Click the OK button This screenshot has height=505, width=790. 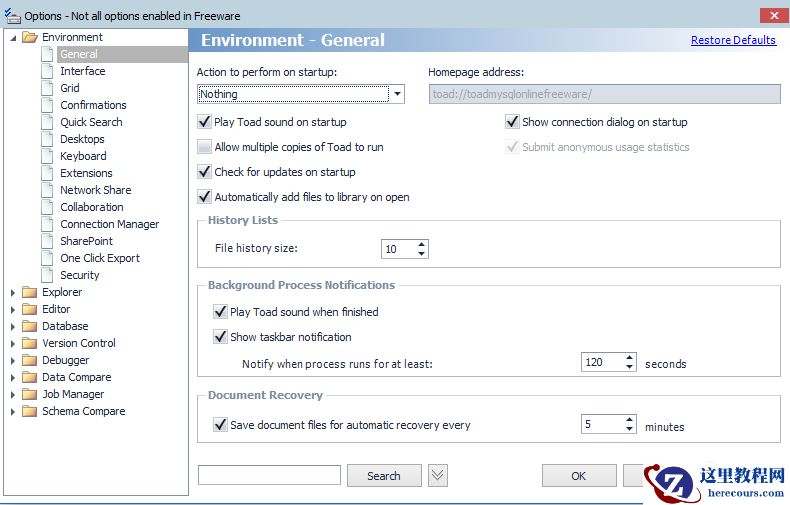point(579,476)
